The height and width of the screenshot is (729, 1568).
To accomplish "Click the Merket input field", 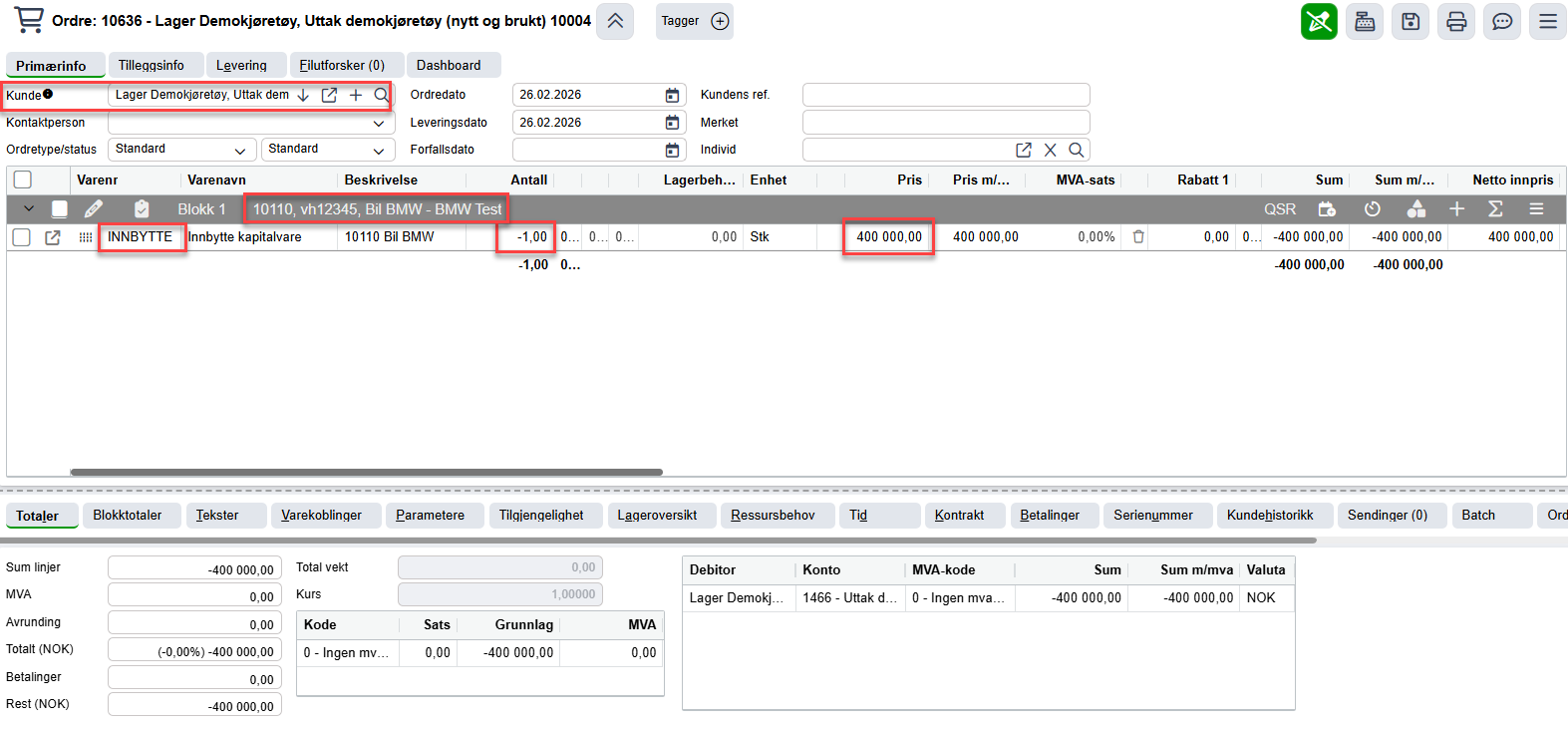I will [946, 123].
